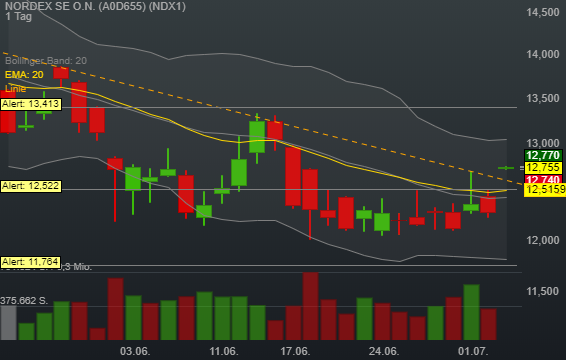566x360 pixels.
Task: Click the 01.07. date label
Action: click(x=473, y=351)
